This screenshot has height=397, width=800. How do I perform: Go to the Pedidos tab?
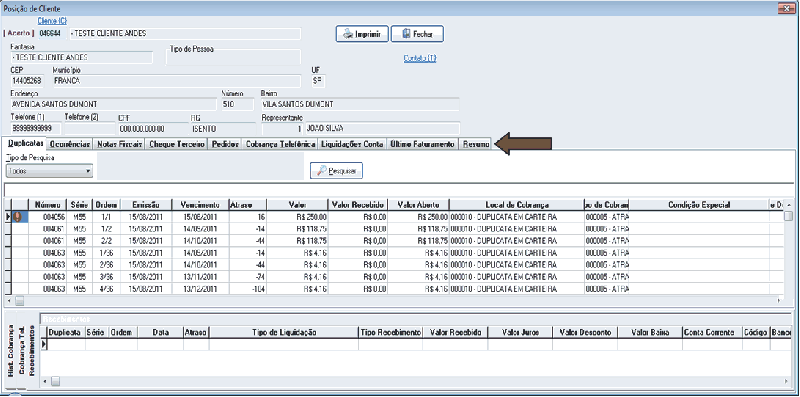pyautogui.click(x=225, y=144)
